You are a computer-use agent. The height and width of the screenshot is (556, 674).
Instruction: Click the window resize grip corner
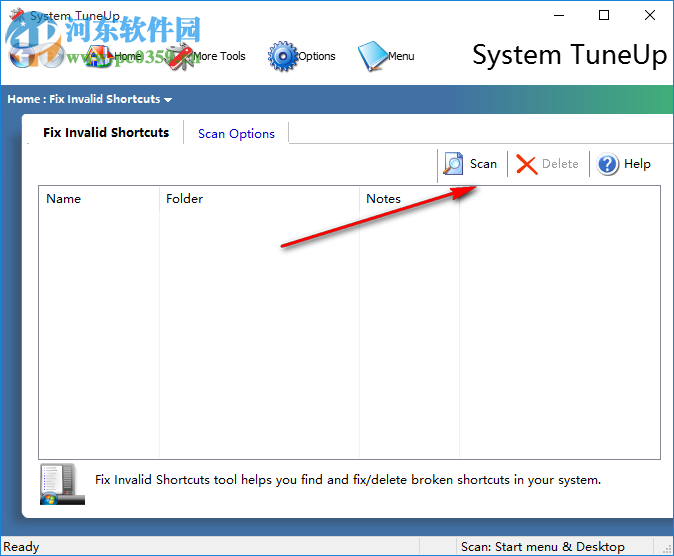pos(667,548)
